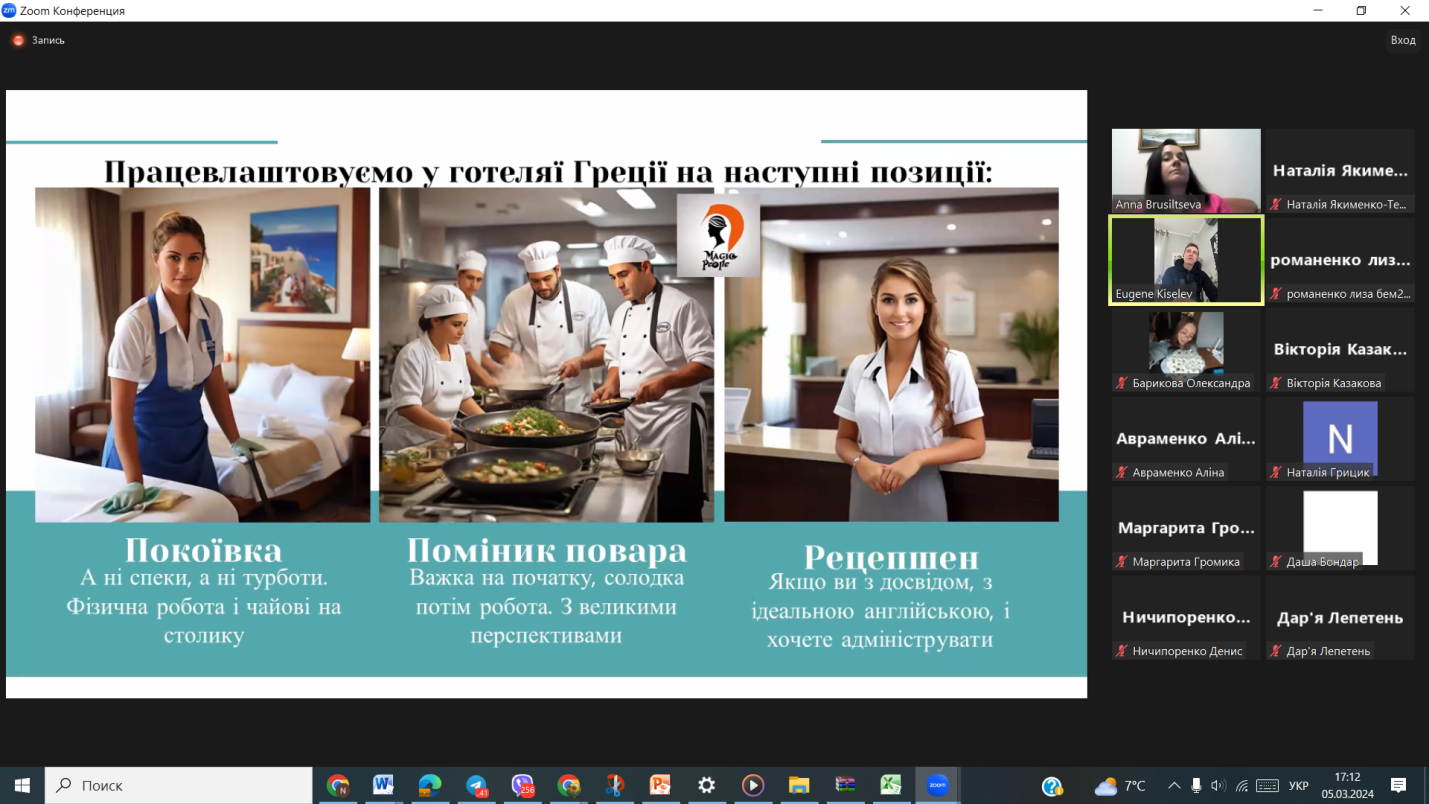The image size is (1429, 804).
Task: Open Viber from the taskbar
Action: tap(522, 786)
